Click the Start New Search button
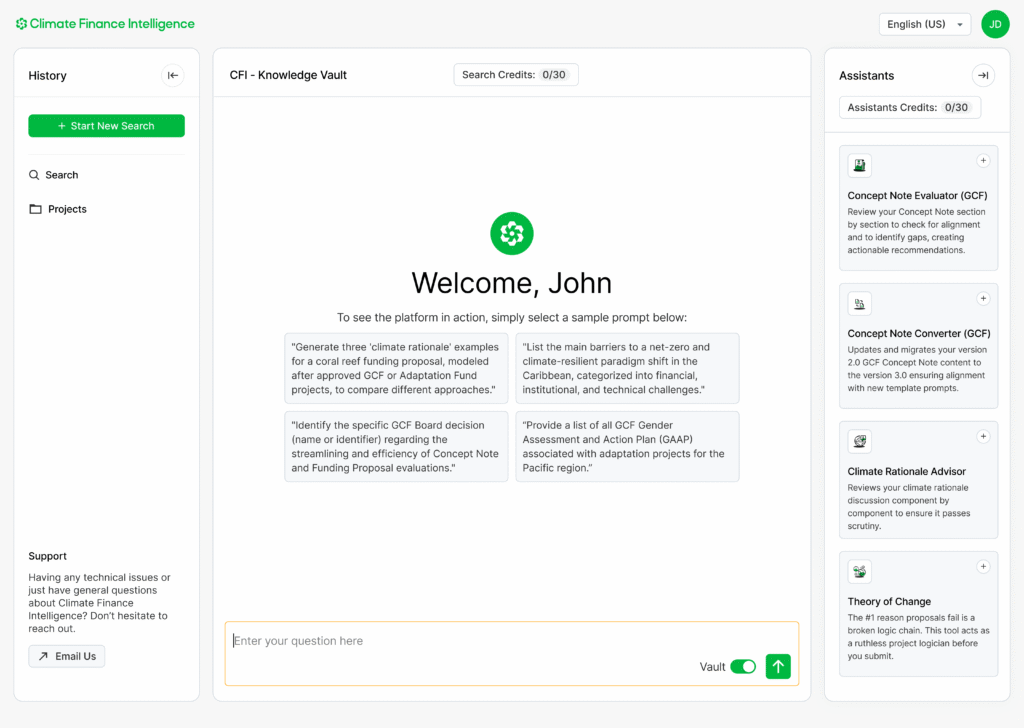 (x=106, y=126)
